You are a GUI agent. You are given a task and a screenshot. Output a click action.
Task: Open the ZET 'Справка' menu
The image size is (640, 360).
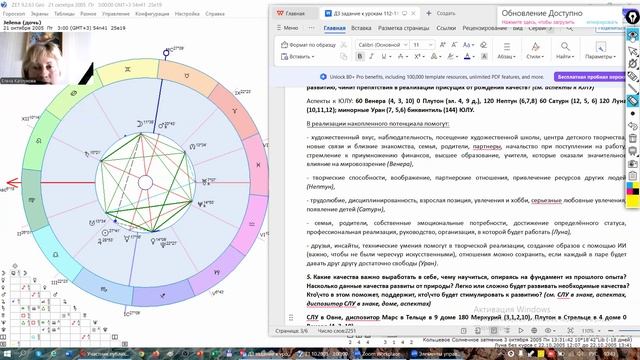point(215,13)
